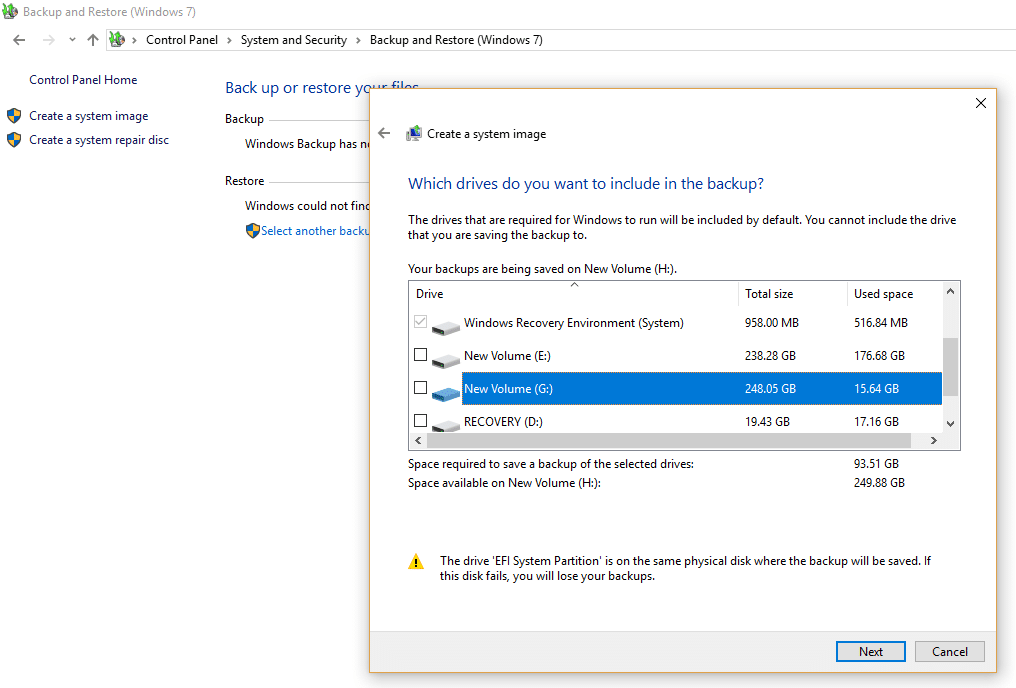Click the browser-style Back navigation arrow
Image resolution: width=1016 pixels, height=688 pixels.
pos(19,40)
